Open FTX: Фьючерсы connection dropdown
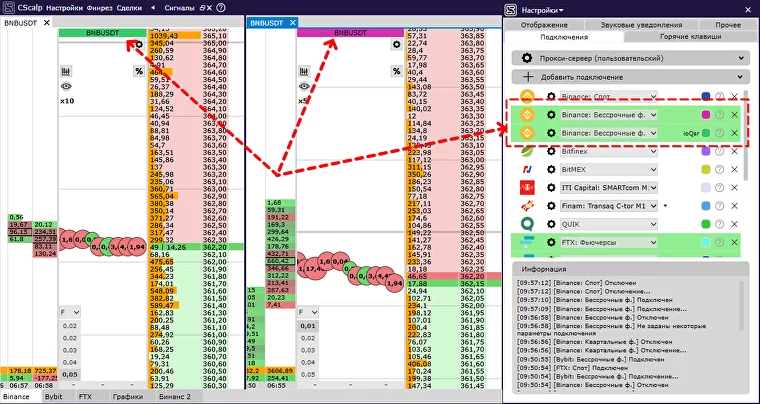The height and width of the screenshot is (404, 760). click(609, 242)
